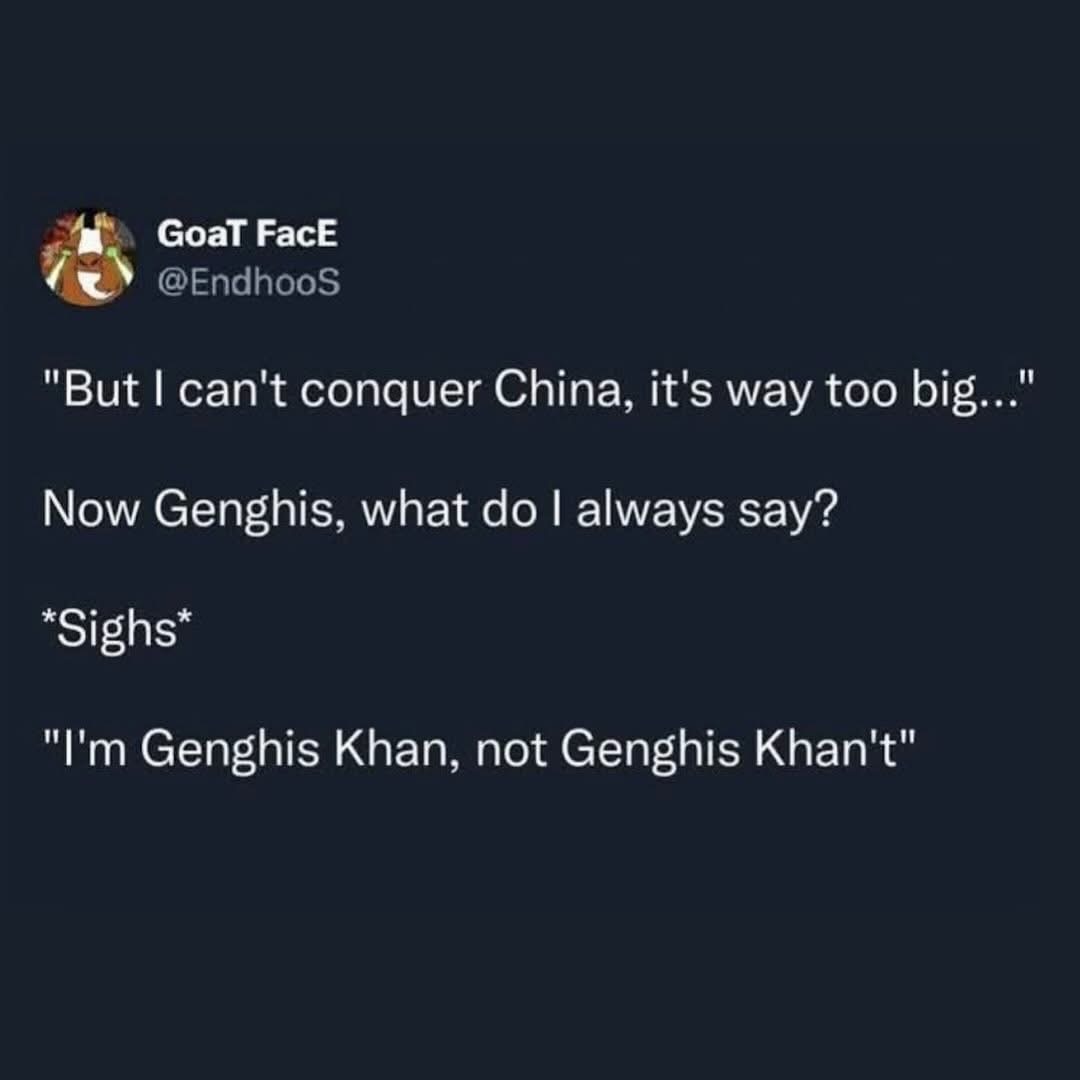Select the "But I can't conquer China" line
Image resolution: width=1080 pixels, height=1080 pixels.
(539, 391)
